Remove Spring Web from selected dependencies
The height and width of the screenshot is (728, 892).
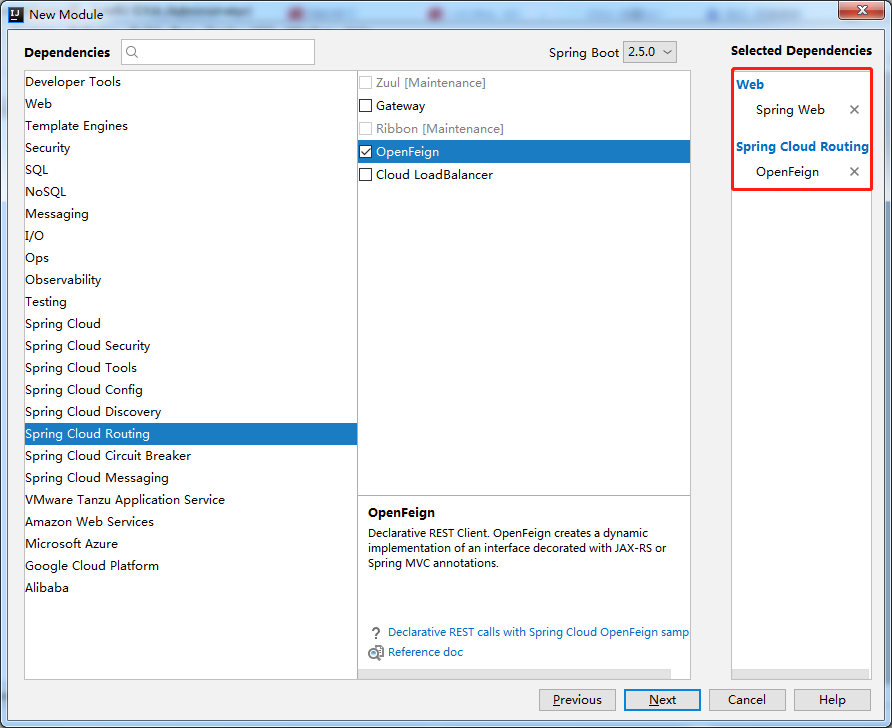854,110
